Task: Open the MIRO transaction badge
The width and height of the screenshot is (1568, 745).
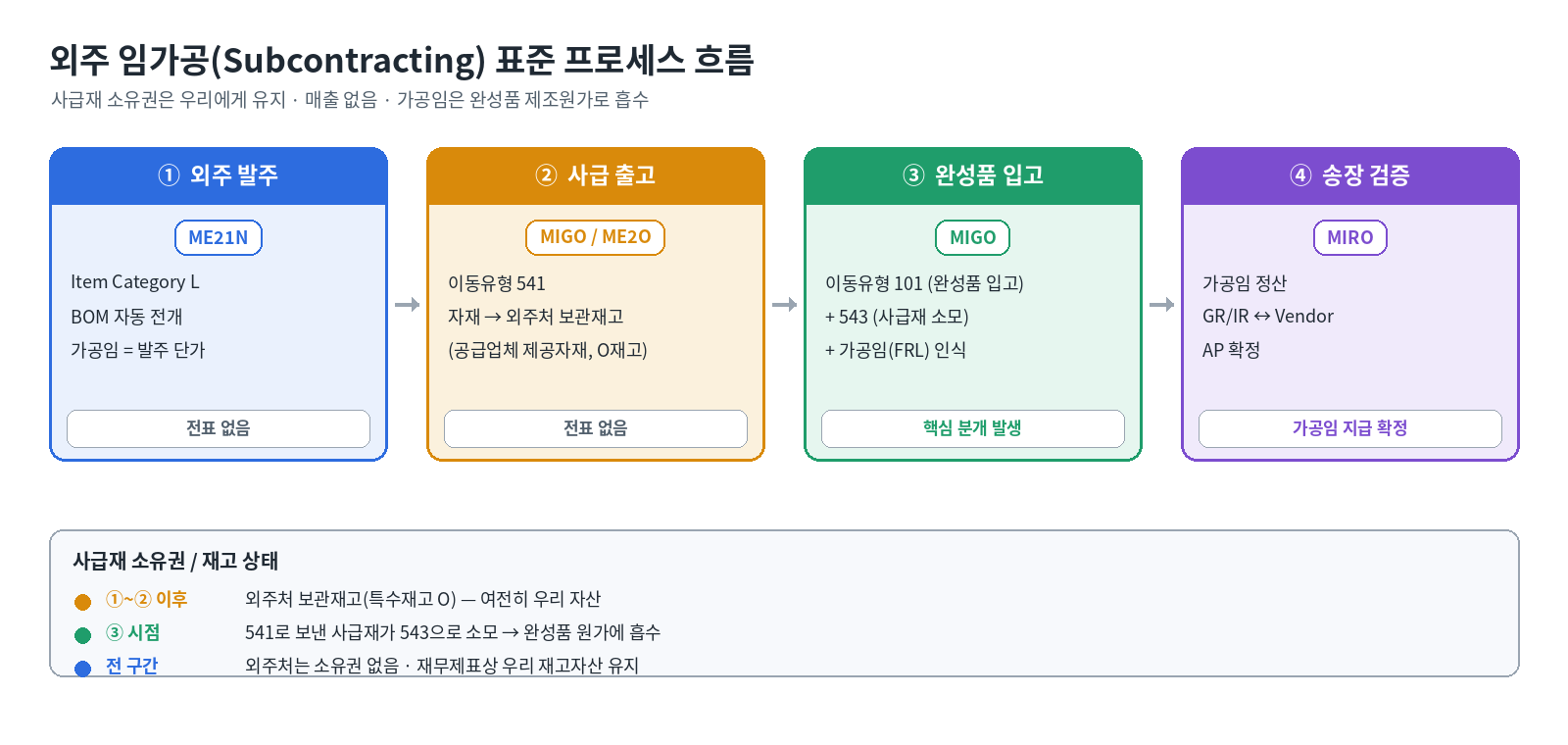Action: coord(1350,237)
